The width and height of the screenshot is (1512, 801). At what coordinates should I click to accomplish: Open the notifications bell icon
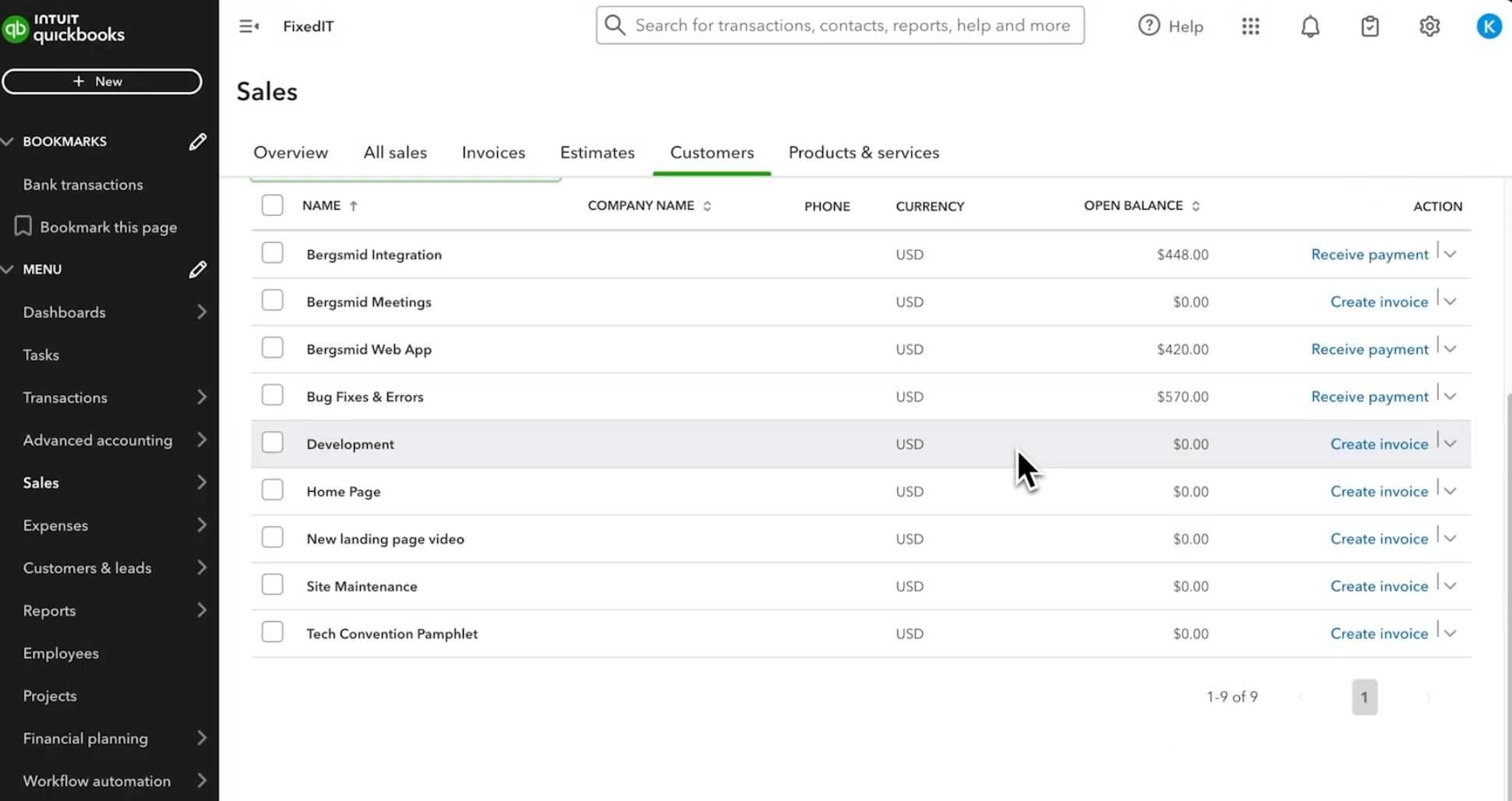[1309, 26]
